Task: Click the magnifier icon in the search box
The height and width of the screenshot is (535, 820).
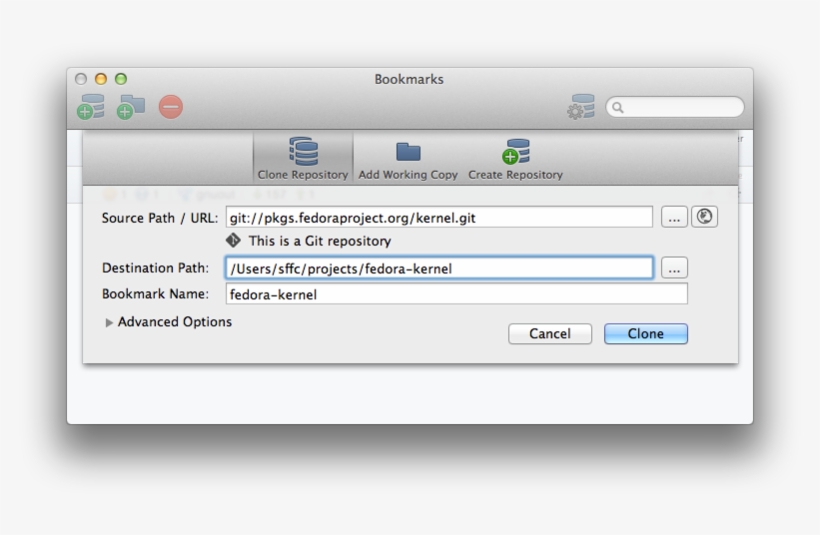Action: (618, 108)
